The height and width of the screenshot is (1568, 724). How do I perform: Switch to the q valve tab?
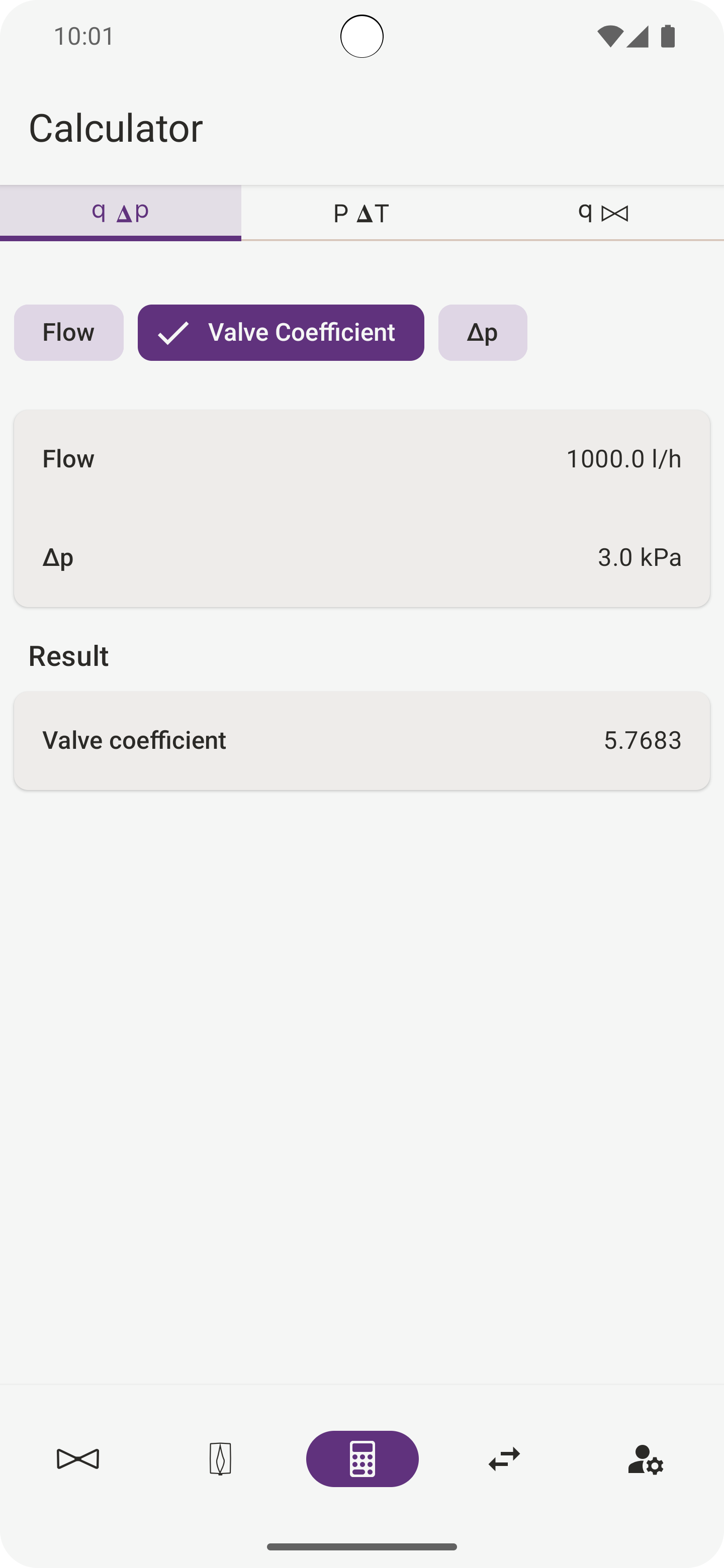(603, 213)
